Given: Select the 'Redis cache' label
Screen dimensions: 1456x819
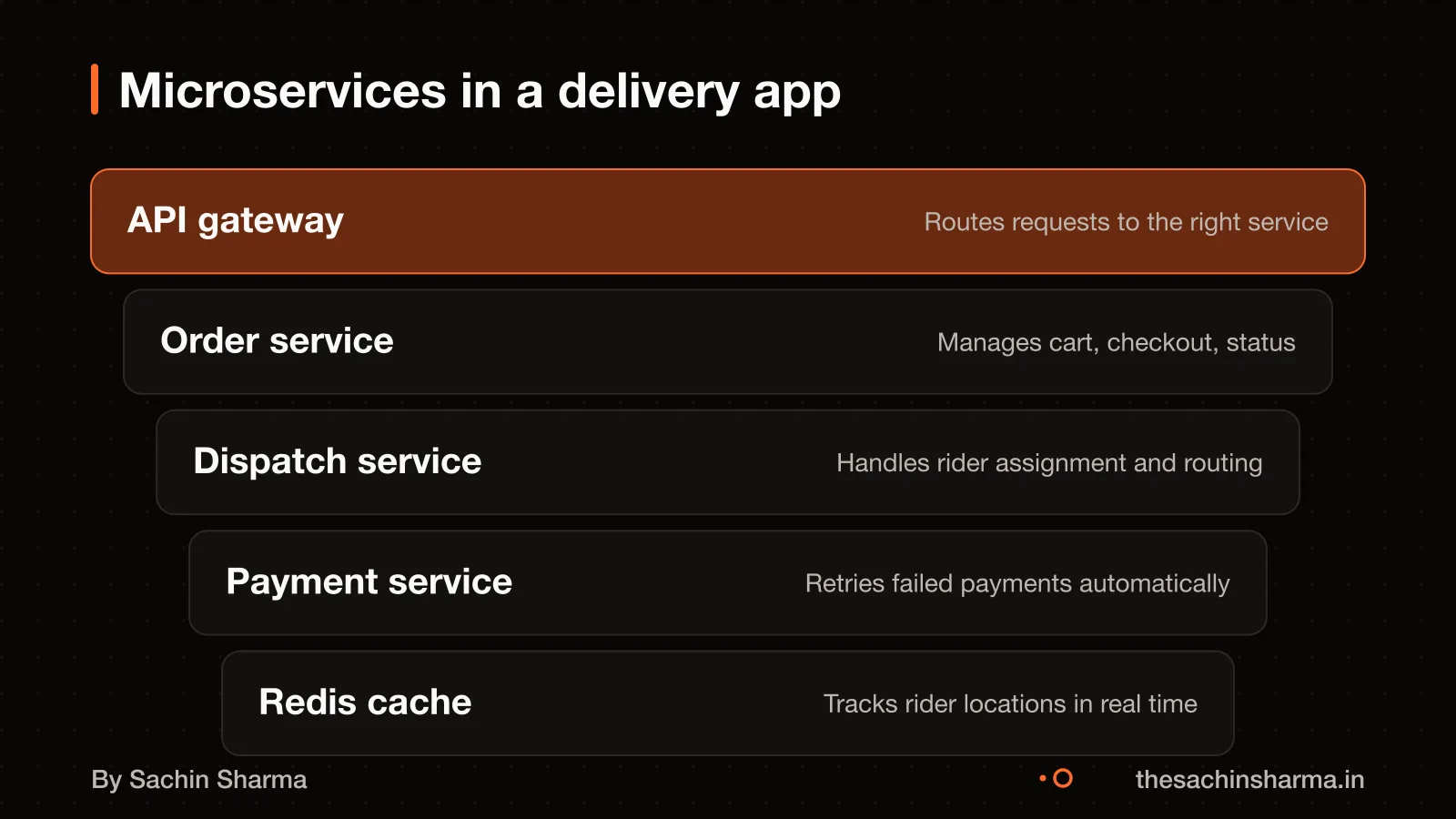Looking at the screenshot, I should (365, 703).
